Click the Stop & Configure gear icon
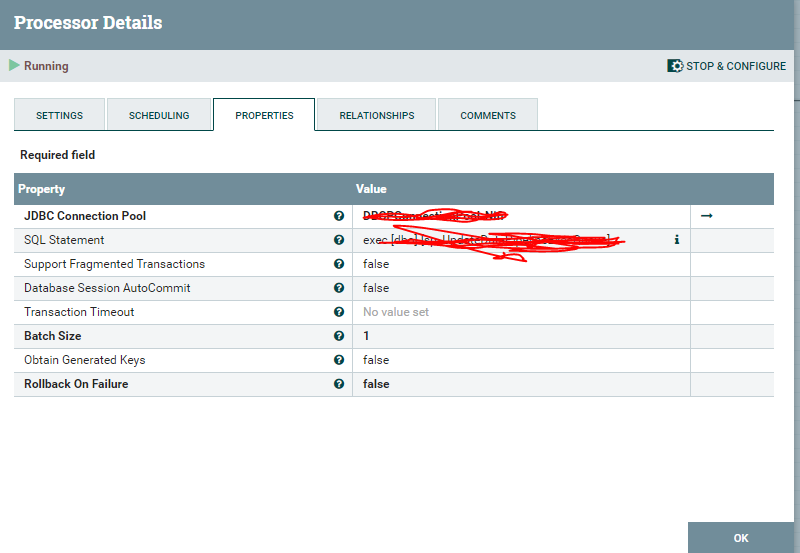 tap(674, 66)
